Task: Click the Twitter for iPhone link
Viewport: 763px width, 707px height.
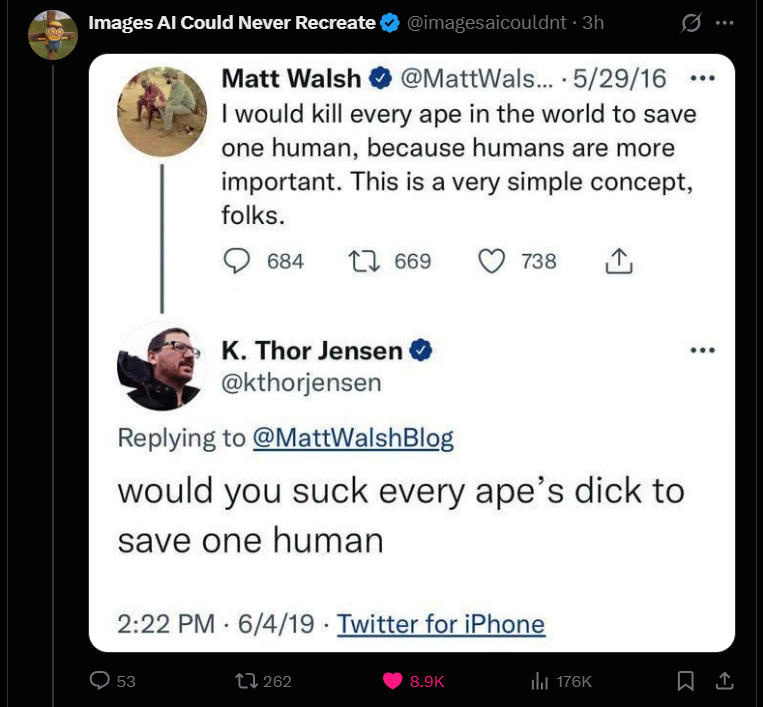Action: 441,624
